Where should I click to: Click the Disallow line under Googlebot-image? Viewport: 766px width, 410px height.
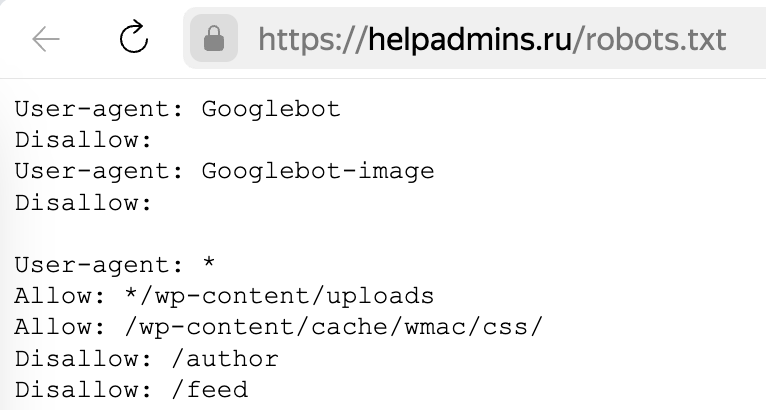84,202
